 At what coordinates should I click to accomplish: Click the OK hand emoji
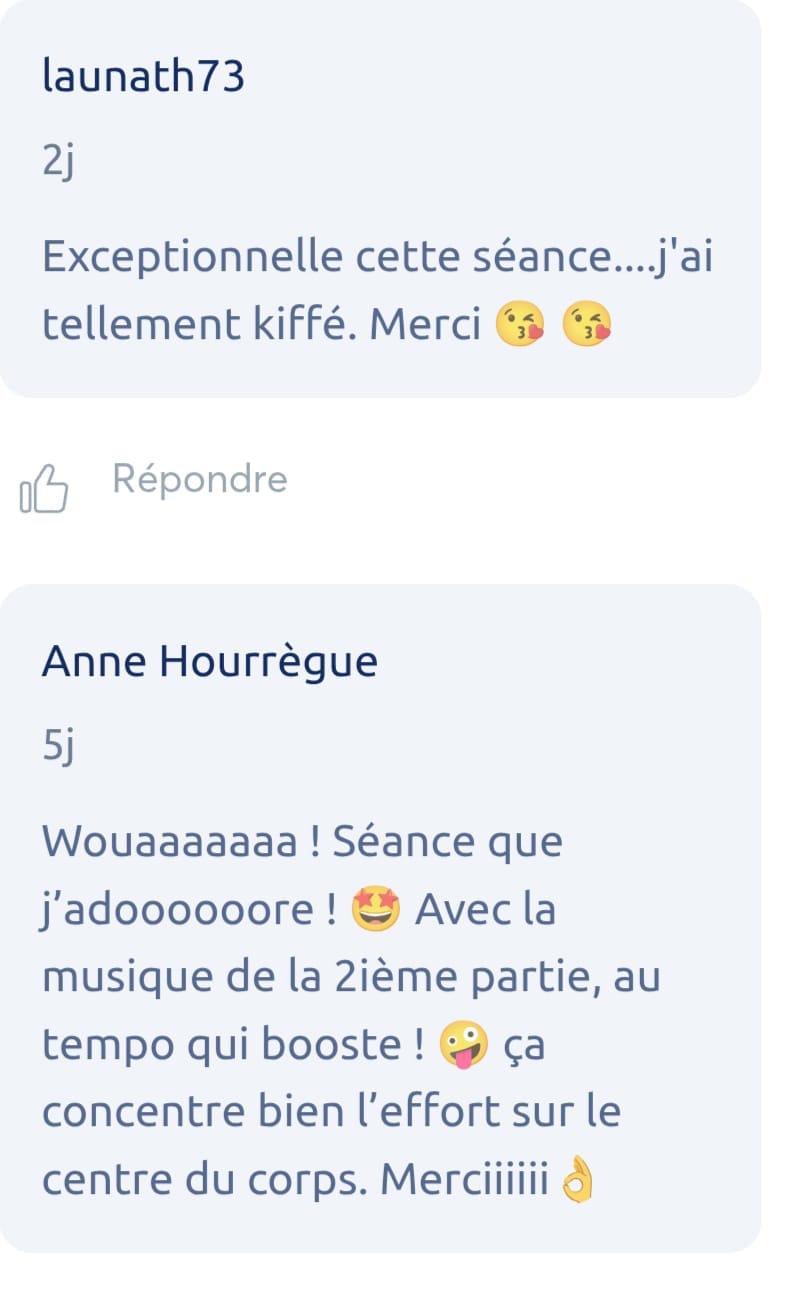pyautogui.click(x=578, y=1182)
